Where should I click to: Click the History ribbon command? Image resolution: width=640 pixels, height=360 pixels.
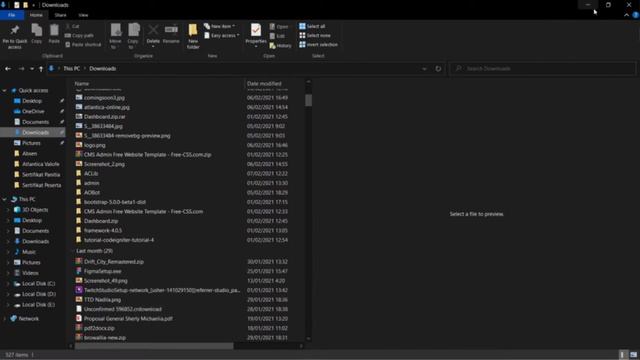280,46
